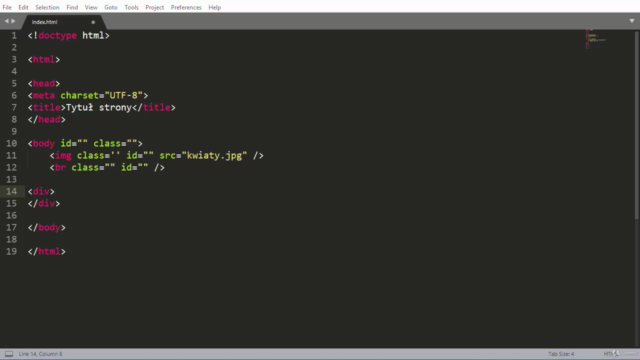Screen dimensions: 640x360
Task: Open the View menu
Action: point(91,7)
